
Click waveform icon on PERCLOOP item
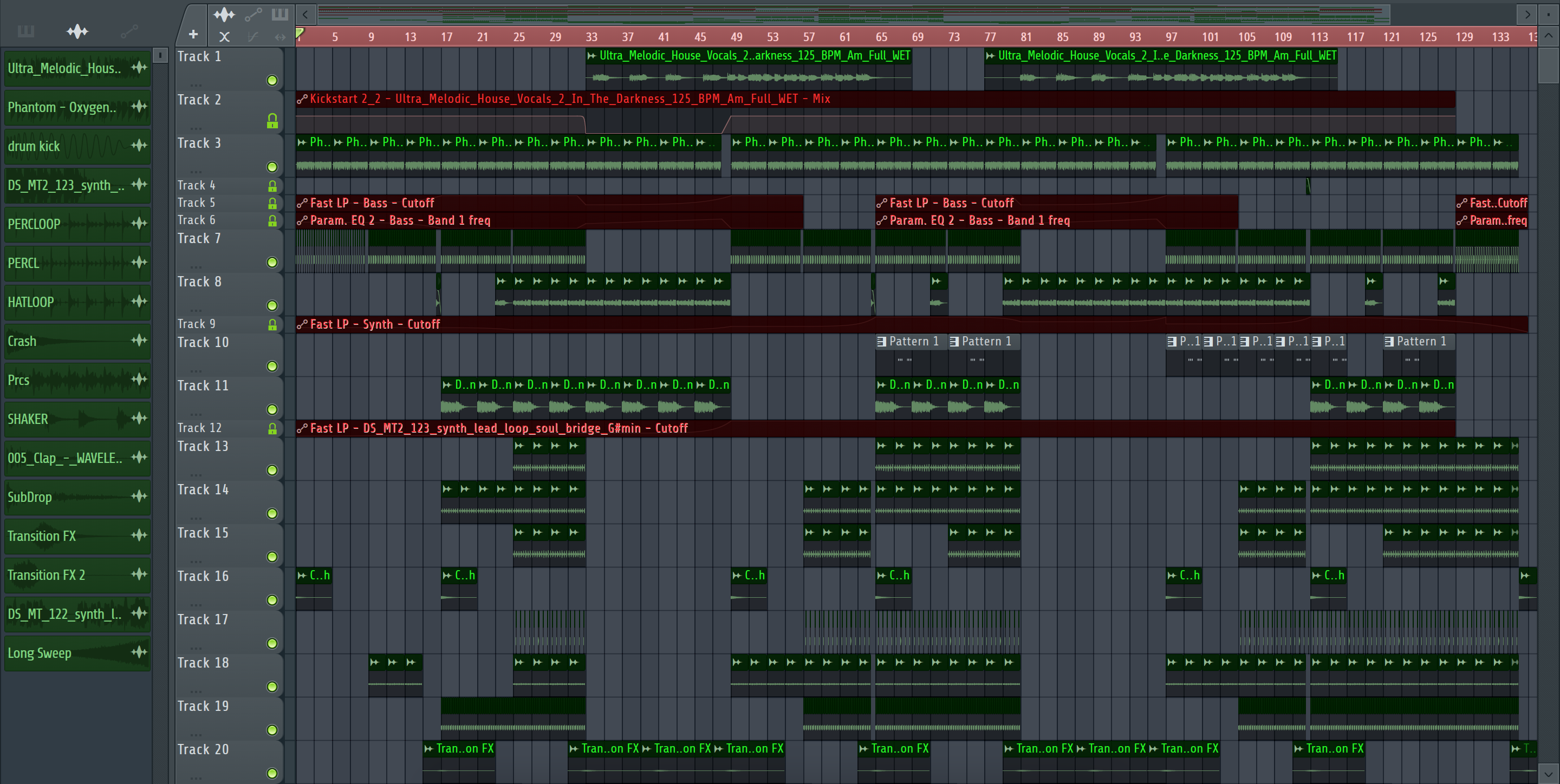point(139,224)
